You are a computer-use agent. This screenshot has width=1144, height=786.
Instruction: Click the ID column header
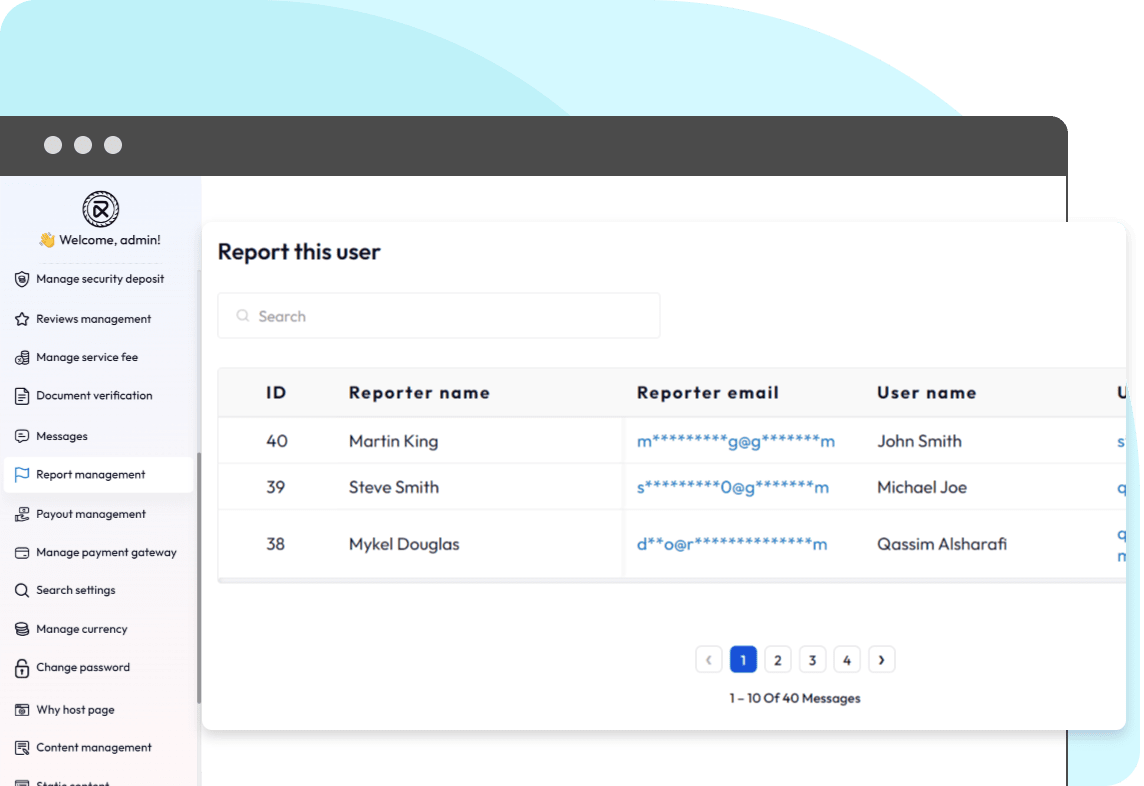(276, 393)
